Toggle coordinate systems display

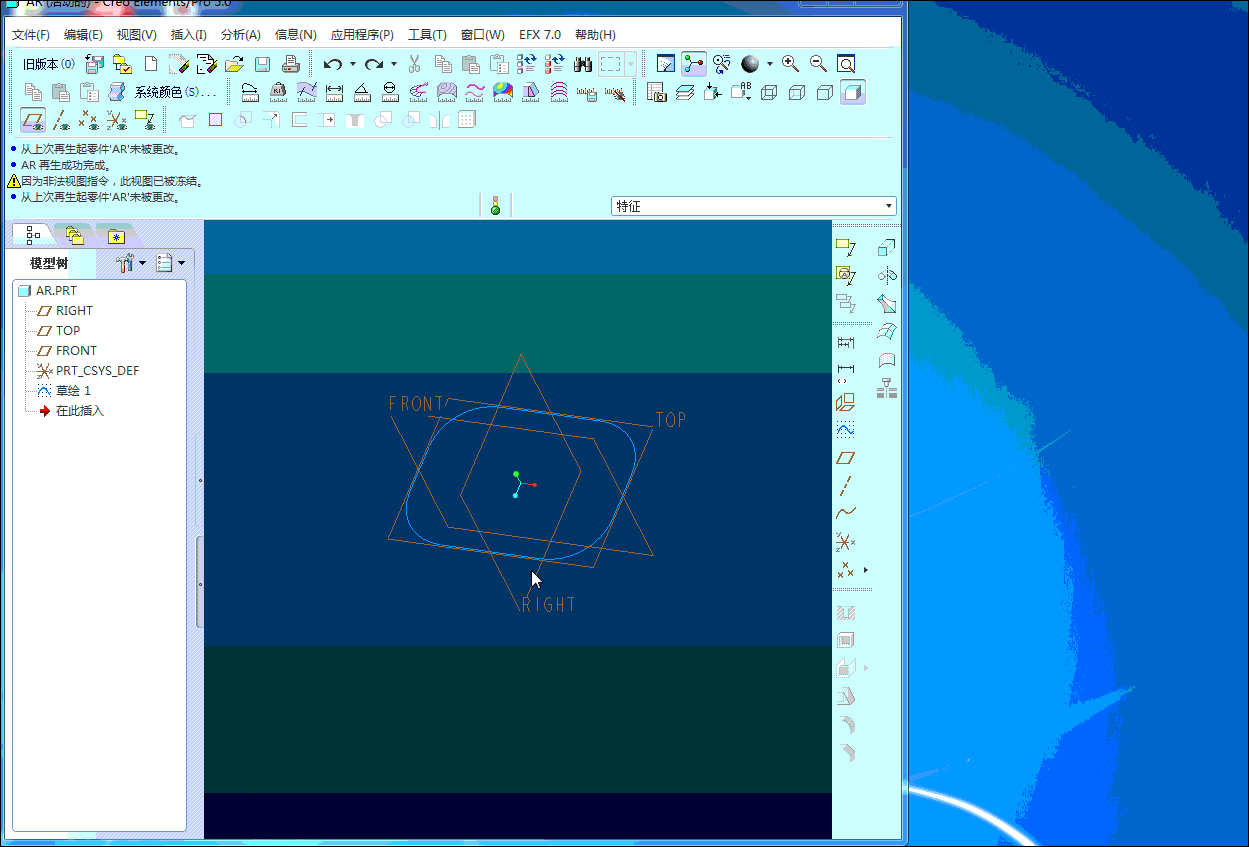click(x=117, y=120)
